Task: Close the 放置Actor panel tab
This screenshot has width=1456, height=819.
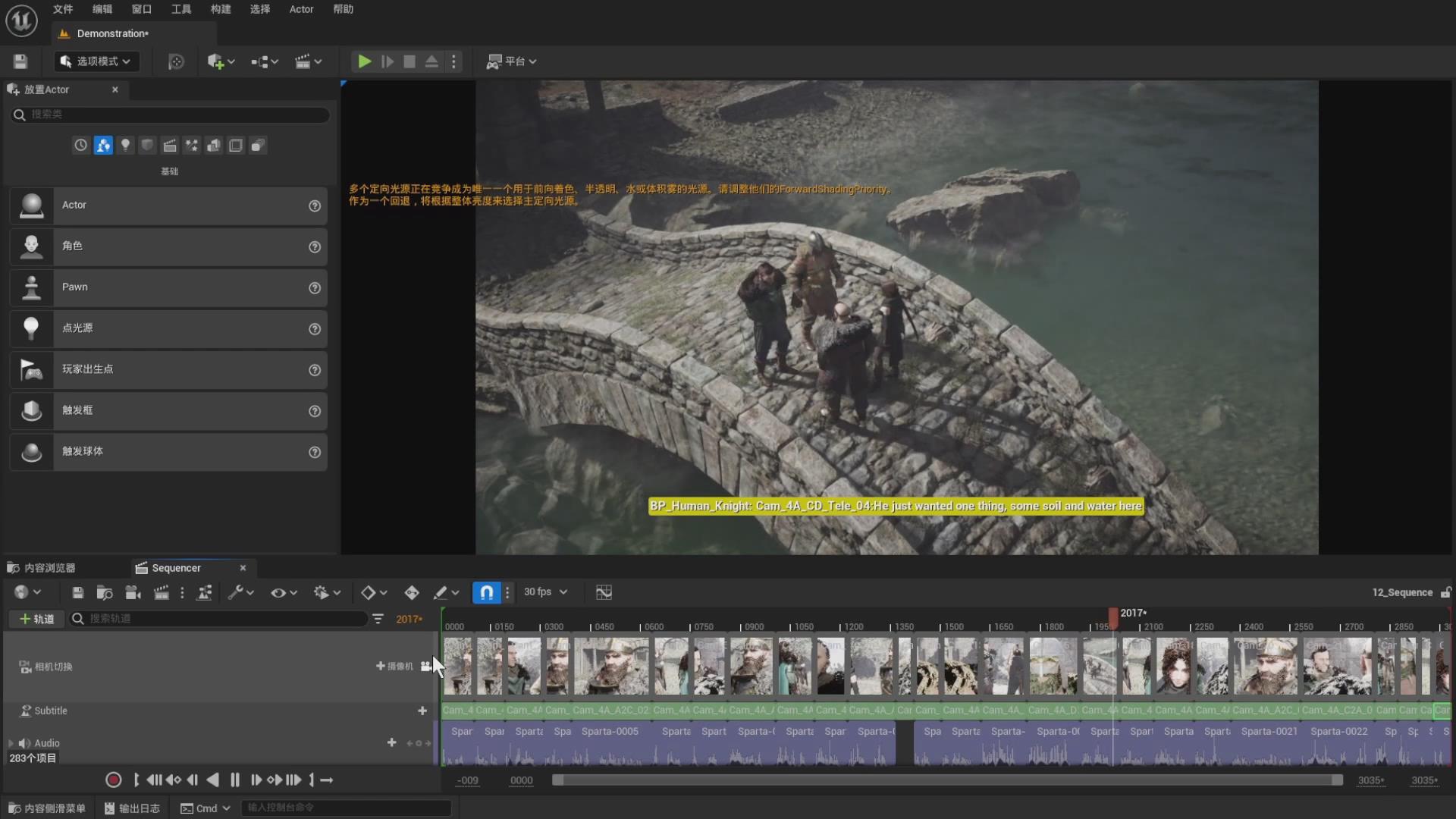Action: click(x=115, y=89)
